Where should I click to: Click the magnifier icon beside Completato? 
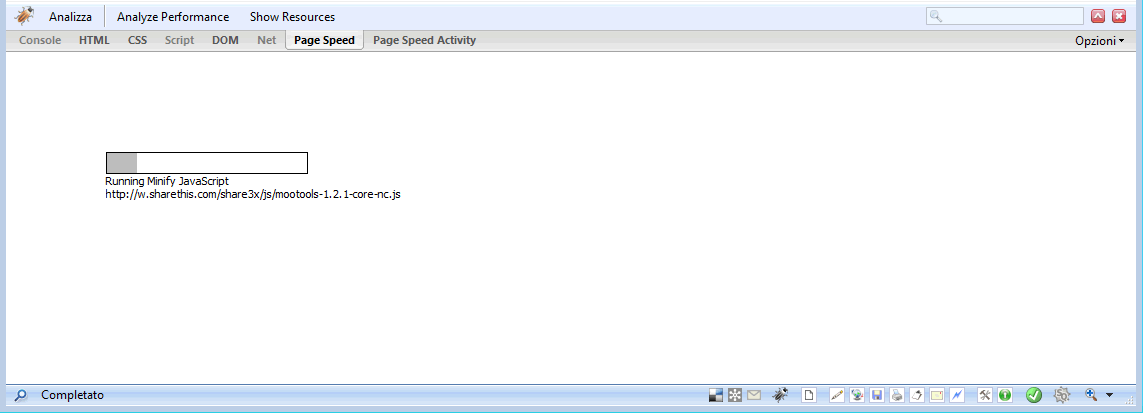(20, 396)
